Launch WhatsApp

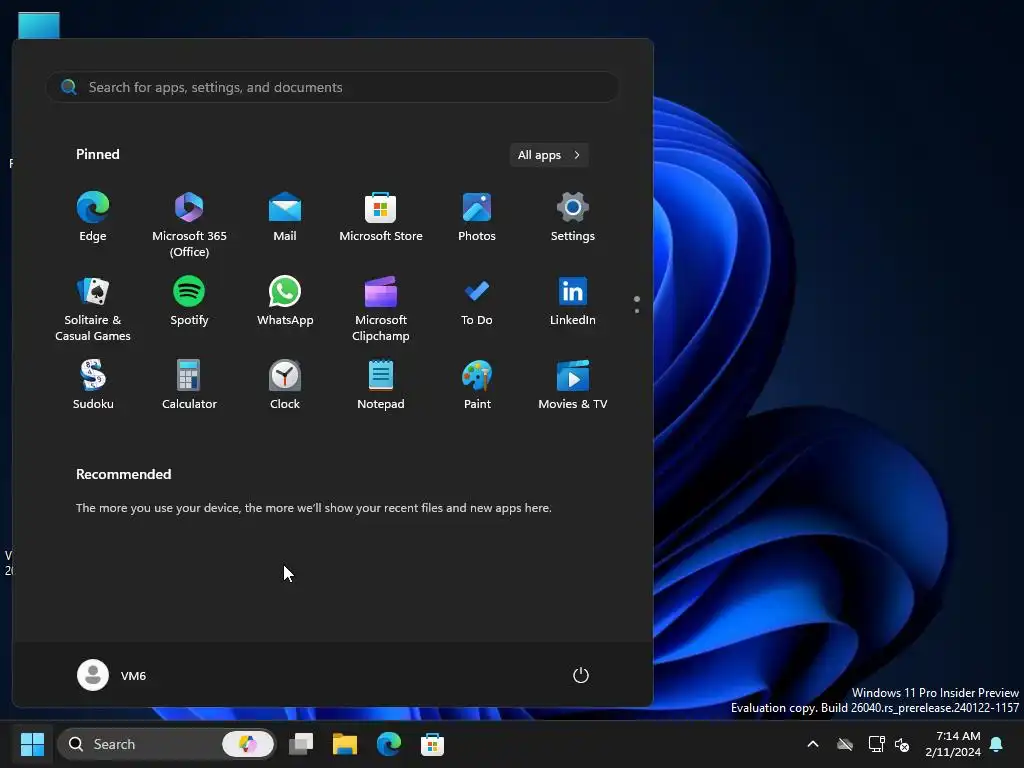[x=285, y=301]
